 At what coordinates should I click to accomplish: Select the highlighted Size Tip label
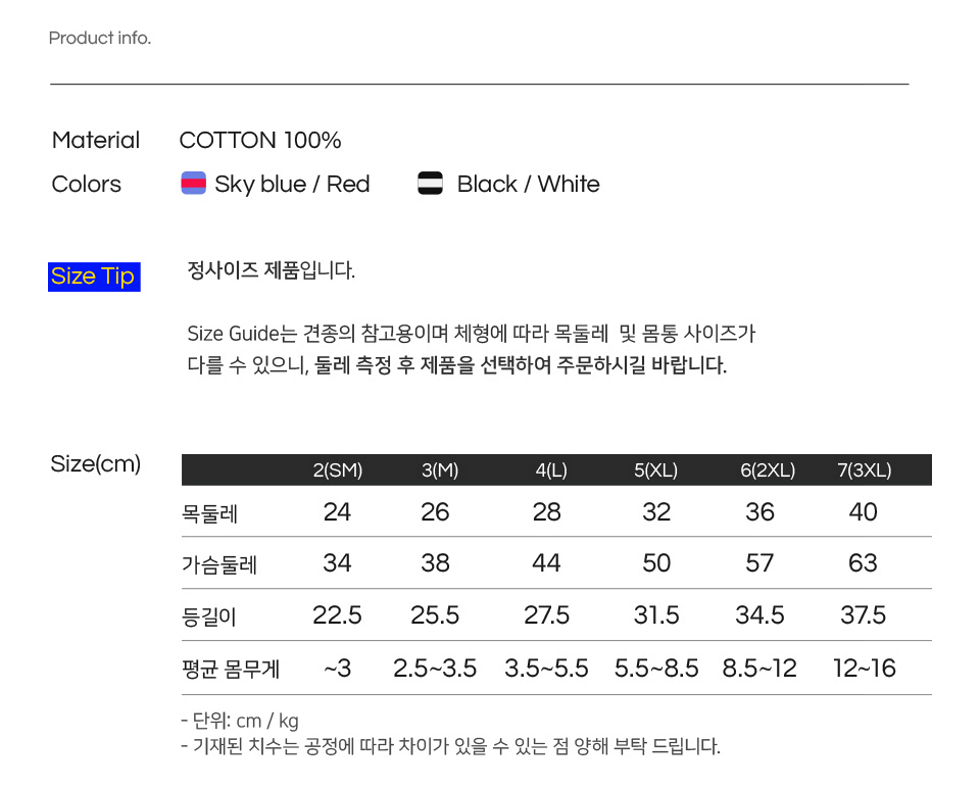tap(94, 276)
